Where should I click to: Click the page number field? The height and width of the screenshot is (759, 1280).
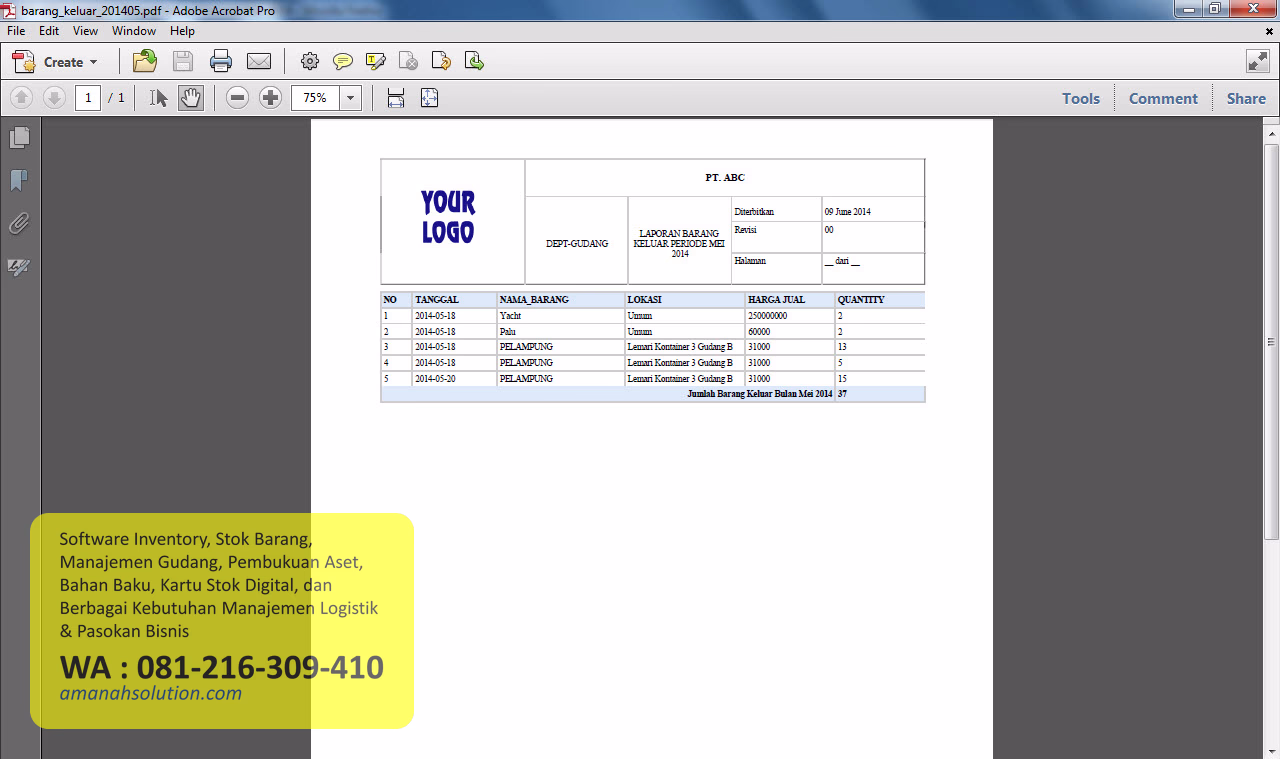(88, 98)
